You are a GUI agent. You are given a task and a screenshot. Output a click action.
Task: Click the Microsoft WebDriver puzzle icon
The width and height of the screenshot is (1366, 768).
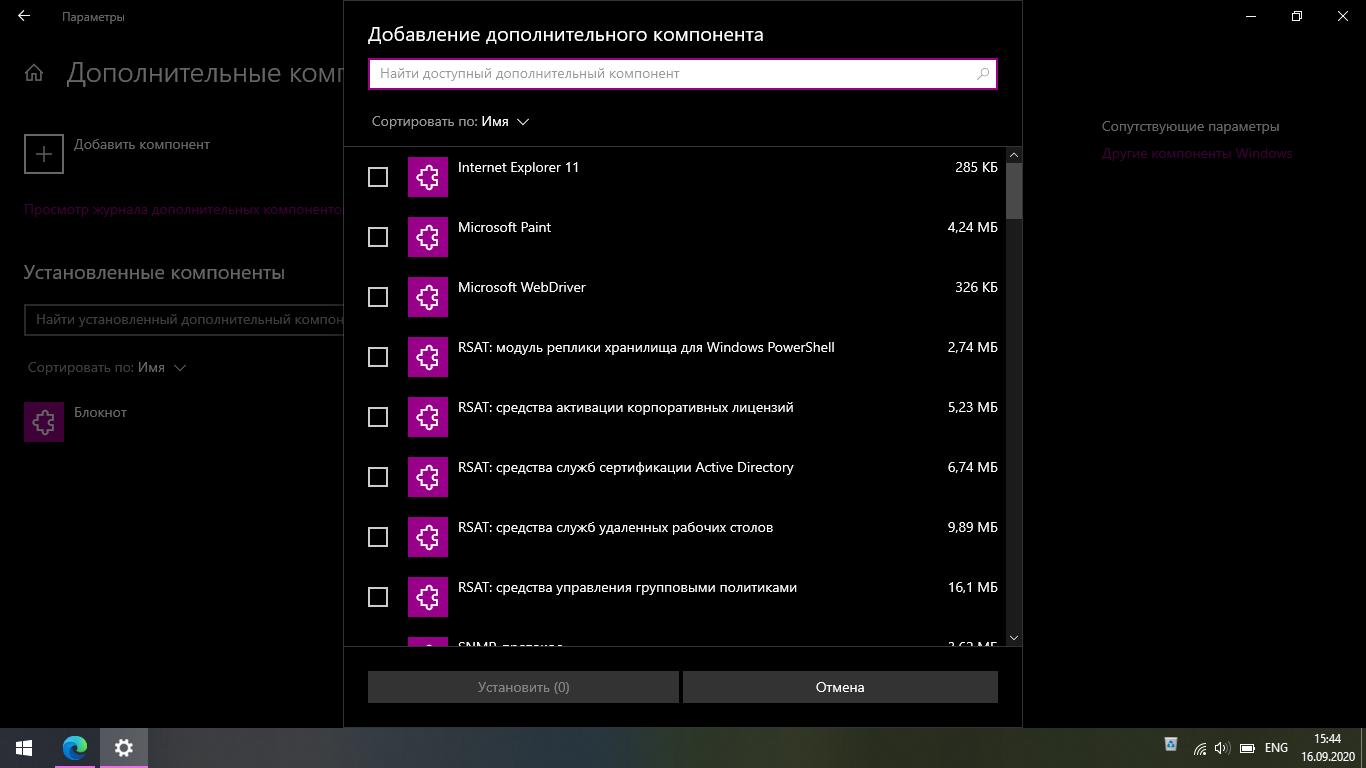click(x=427, y=297)
